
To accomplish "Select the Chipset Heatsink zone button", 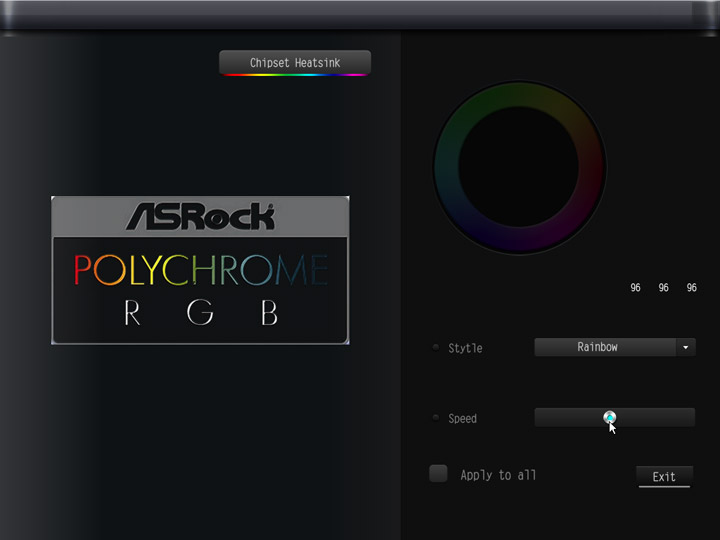I will click(x=295, y=63).
